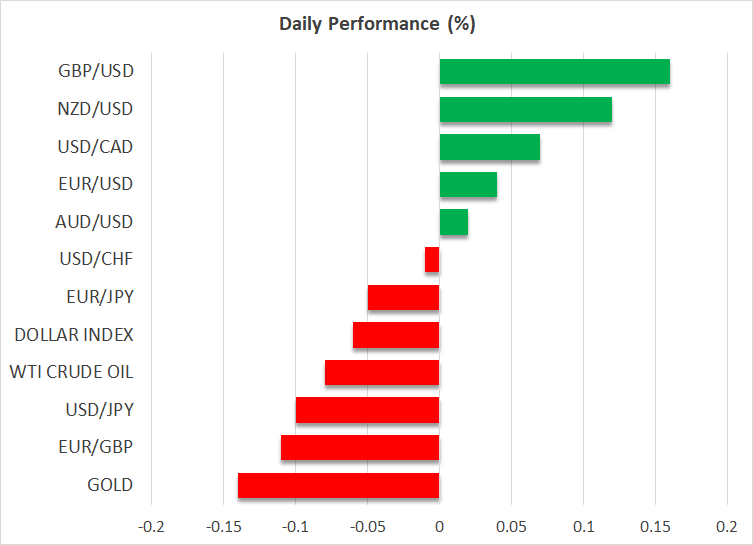The height and width of the screenshot is (545, 753).
Task: Click the tiny red USD/CHF bar
Action: (432, 260)
